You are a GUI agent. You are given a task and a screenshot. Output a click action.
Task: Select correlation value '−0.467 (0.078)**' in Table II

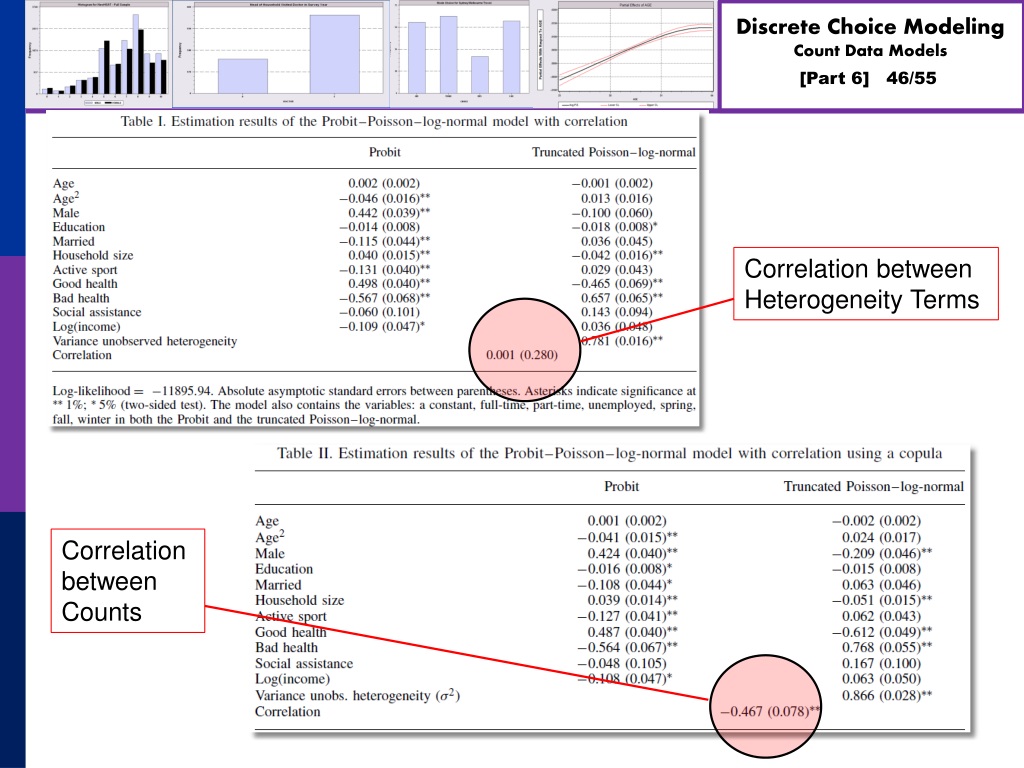point(770,711)
